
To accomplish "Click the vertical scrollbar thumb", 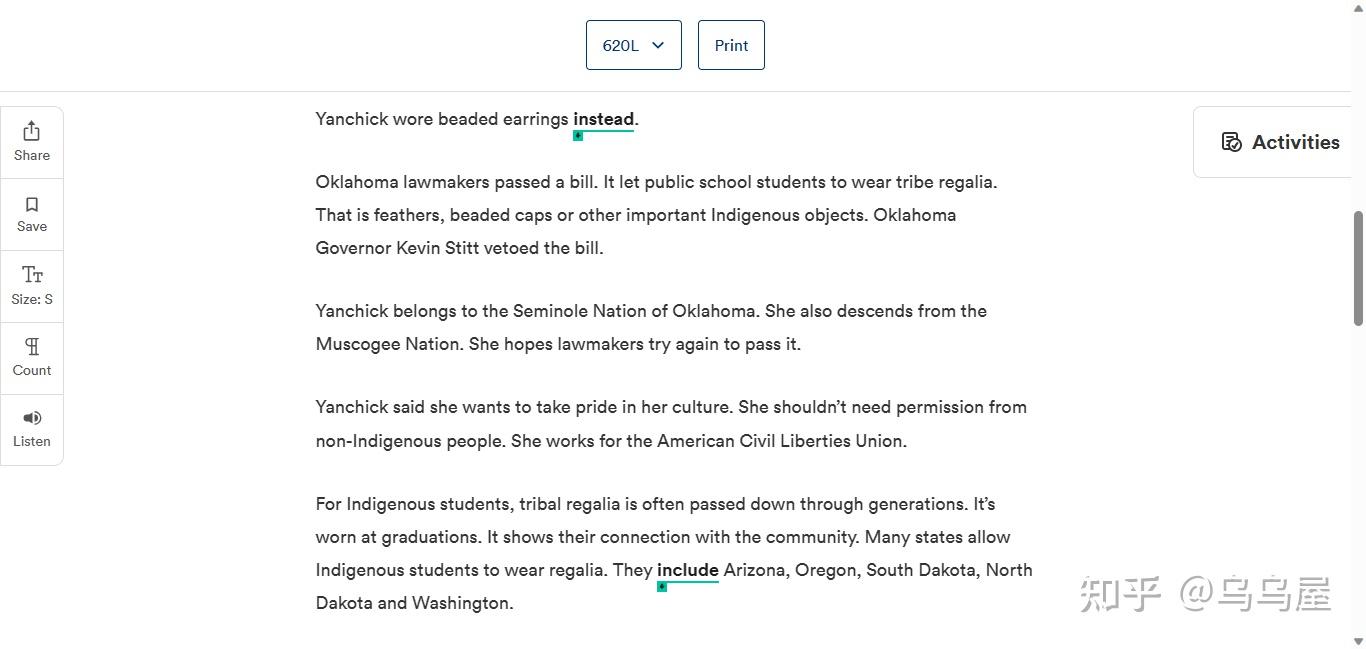I will pos(1358,267).
